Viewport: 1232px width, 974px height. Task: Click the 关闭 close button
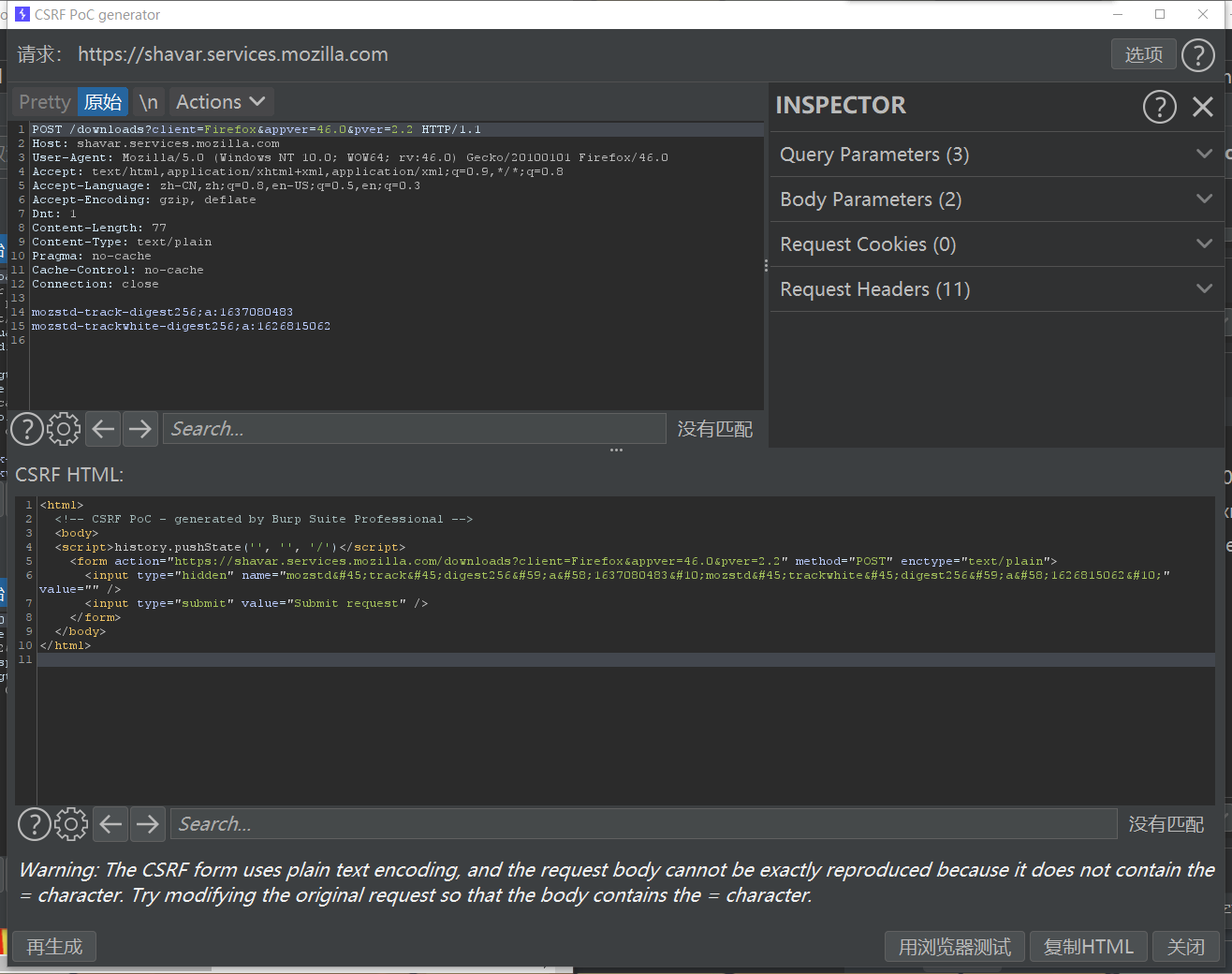(1185, 947)
